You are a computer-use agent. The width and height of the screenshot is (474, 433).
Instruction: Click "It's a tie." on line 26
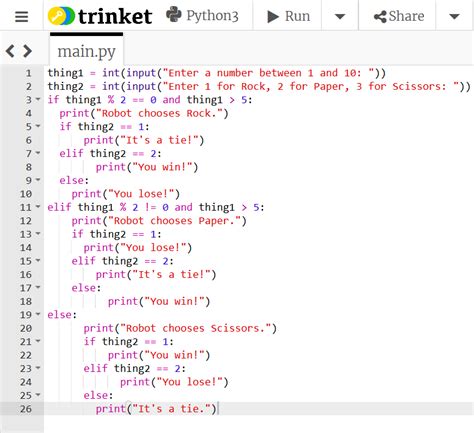[171, 409]
